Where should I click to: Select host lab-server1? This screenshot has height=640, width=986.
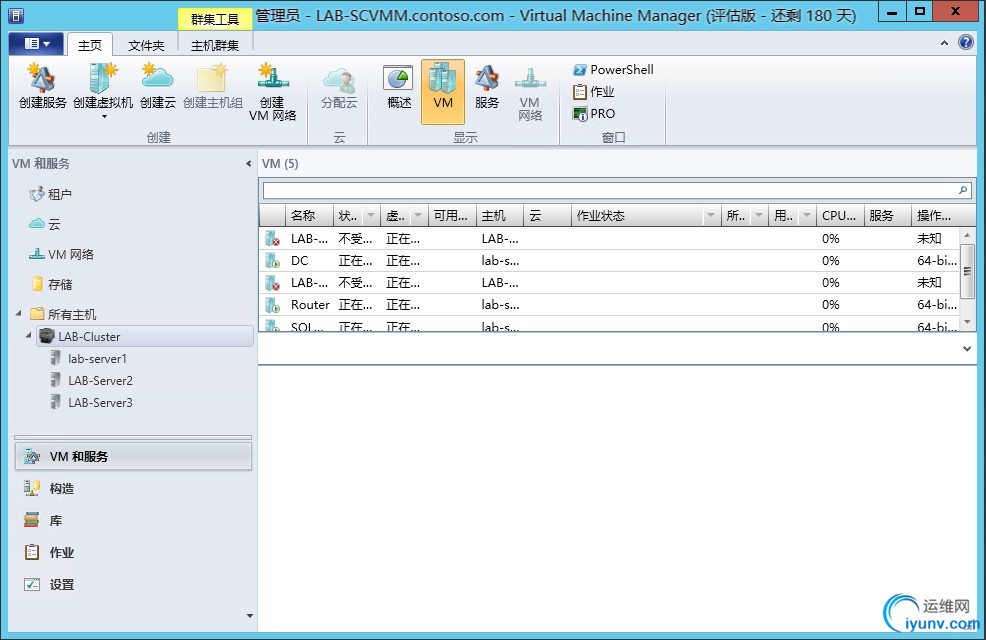[x=89, y=359]
